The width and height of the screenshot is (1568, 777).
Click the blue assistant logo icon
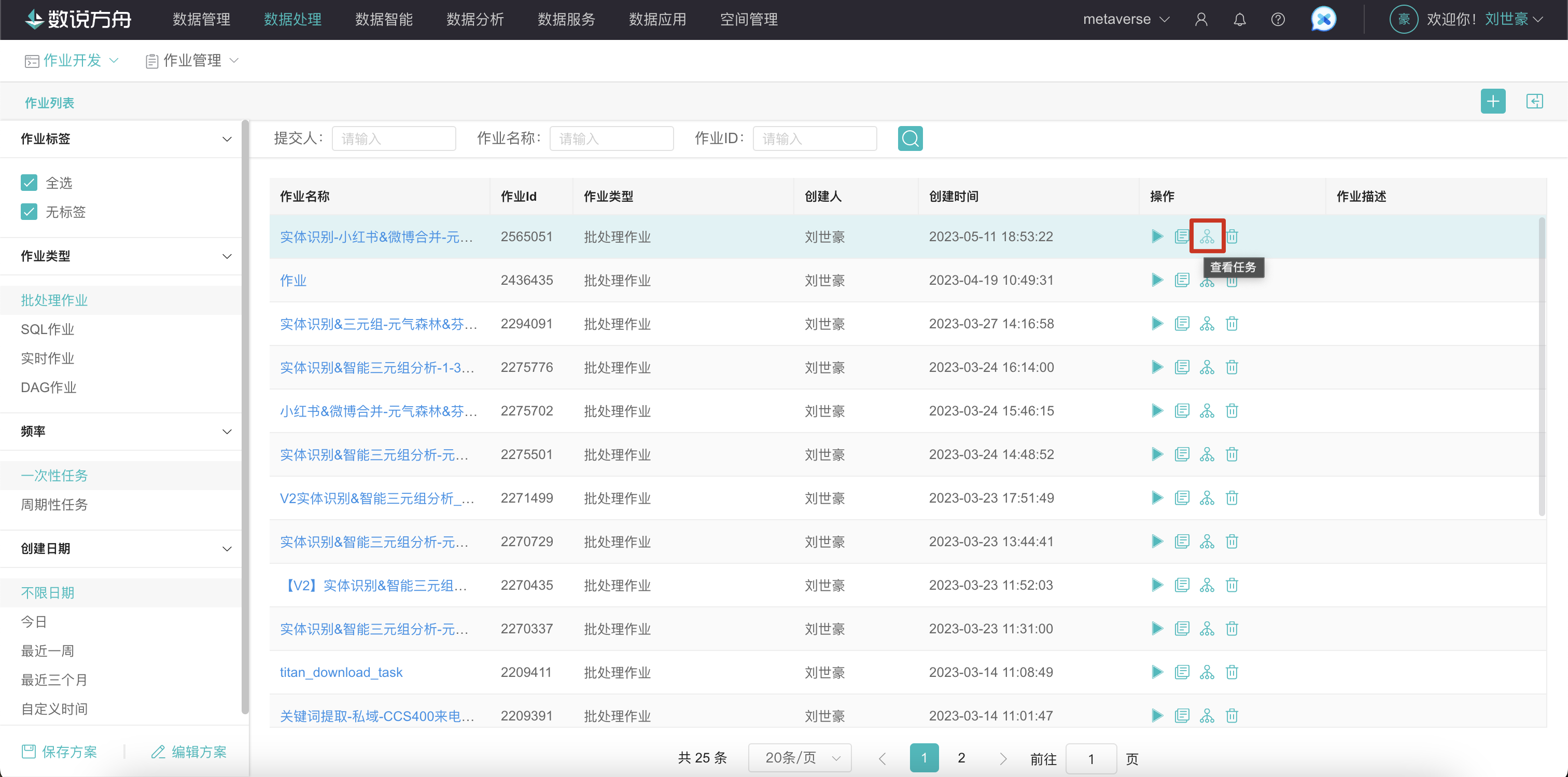point(1323,20)
